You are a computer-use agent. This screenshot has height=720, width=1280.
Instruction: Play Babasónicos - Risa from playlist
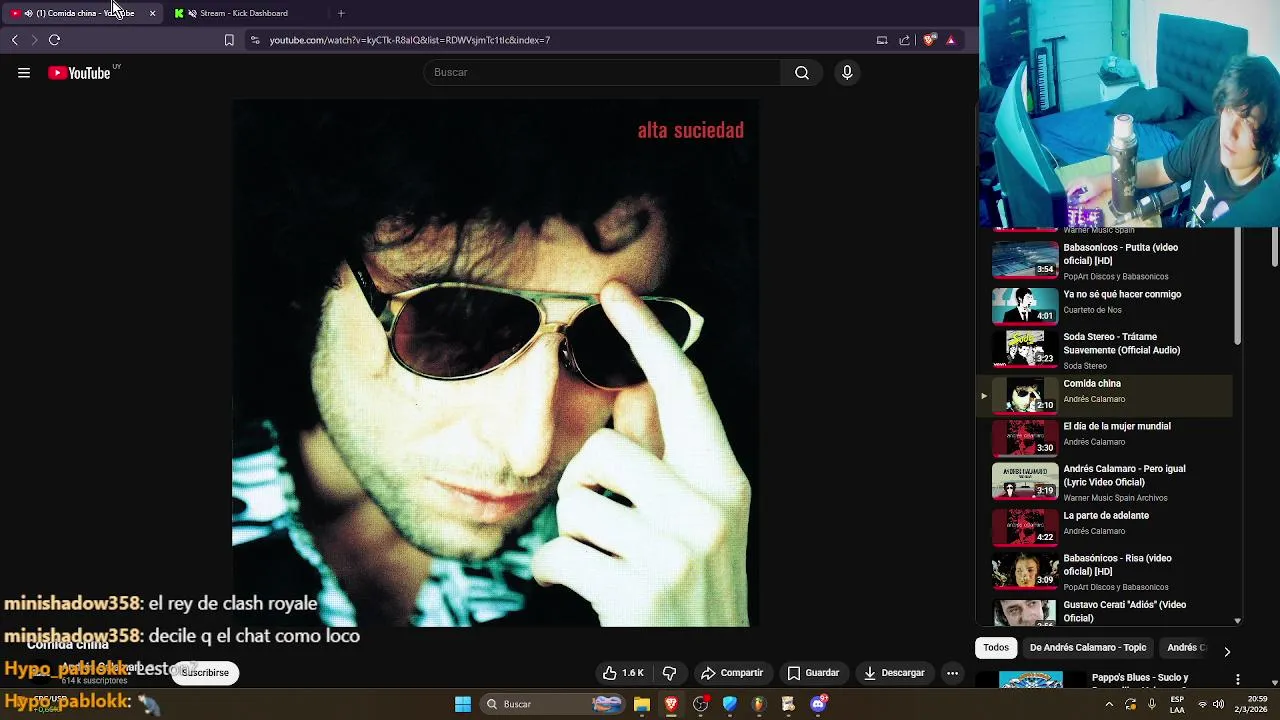coord(1105,571)
